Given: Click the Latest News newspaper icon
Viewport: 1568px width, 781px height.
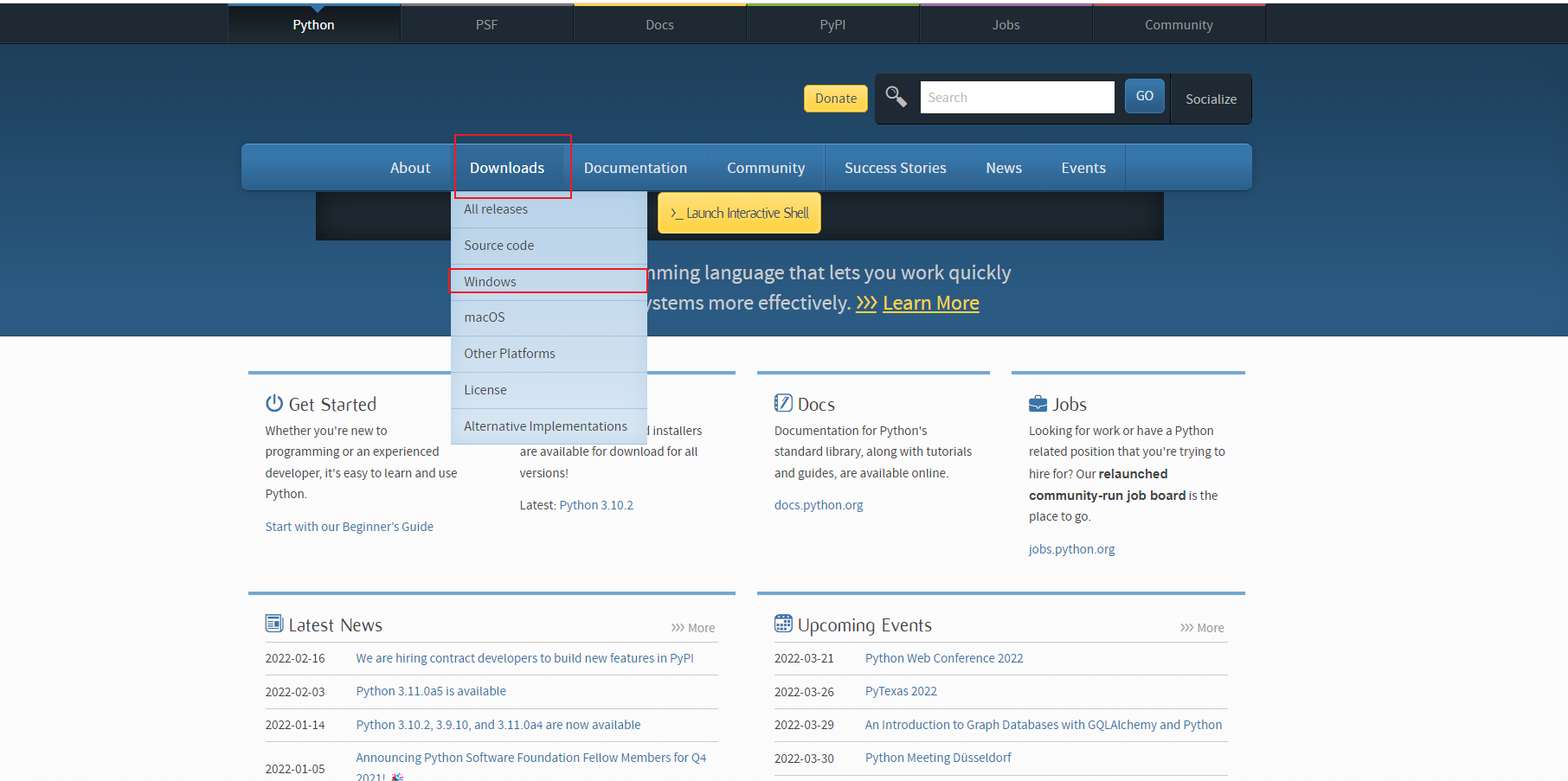Looking at the screenshot, I should point(274,624).
